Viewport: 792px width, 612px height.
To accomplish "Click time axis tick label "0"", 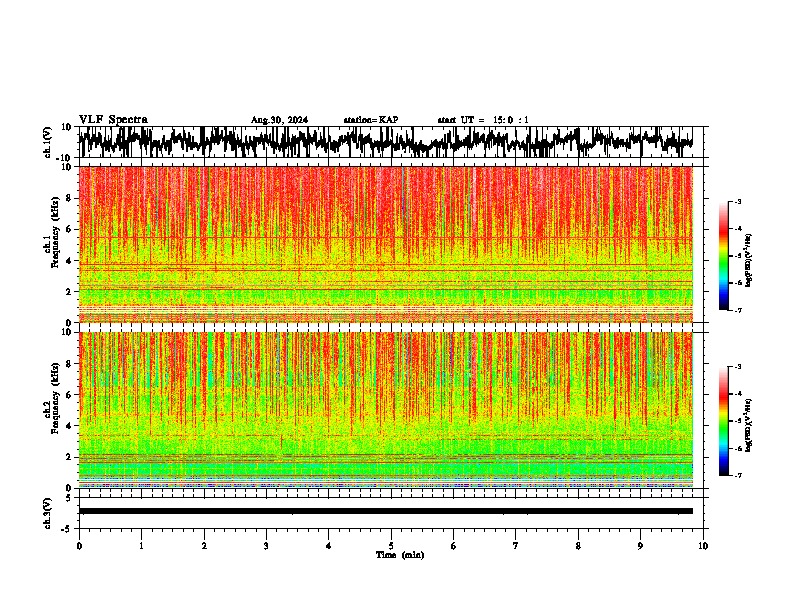I will pyautogui.click(x=79, y=546).
